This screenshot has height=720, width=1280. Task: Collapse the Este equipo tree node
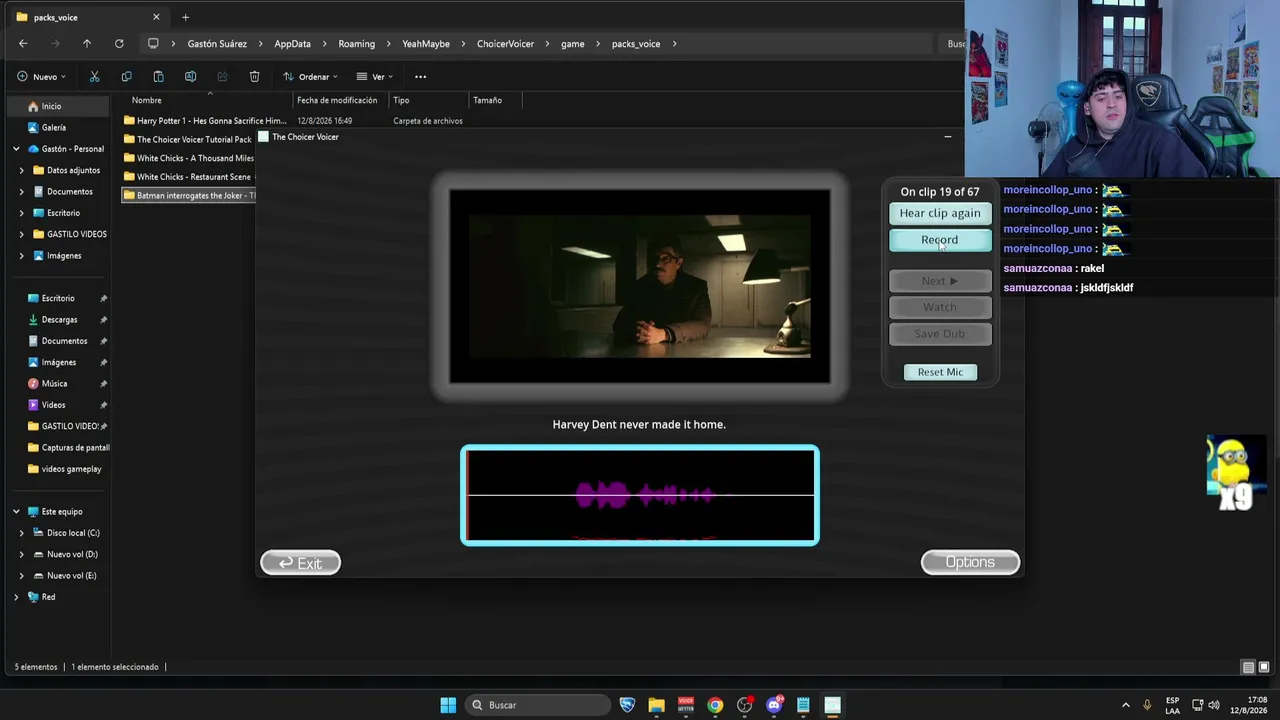click(x=16, y=512)
